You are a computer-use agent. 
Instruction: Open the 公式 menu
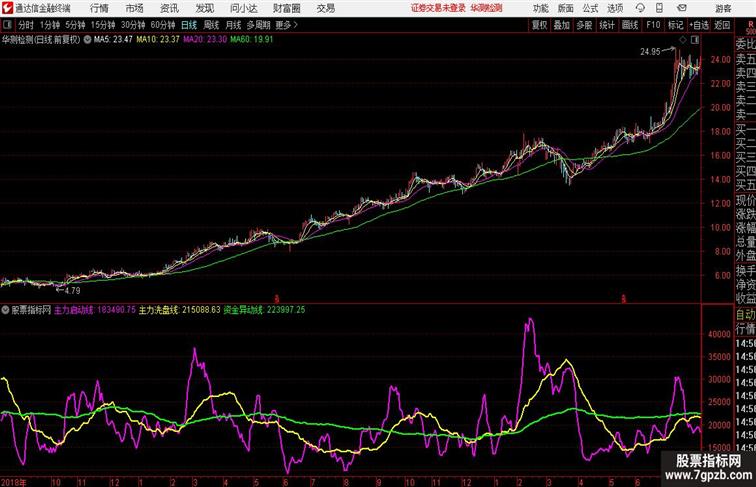[x=590, y=8]
